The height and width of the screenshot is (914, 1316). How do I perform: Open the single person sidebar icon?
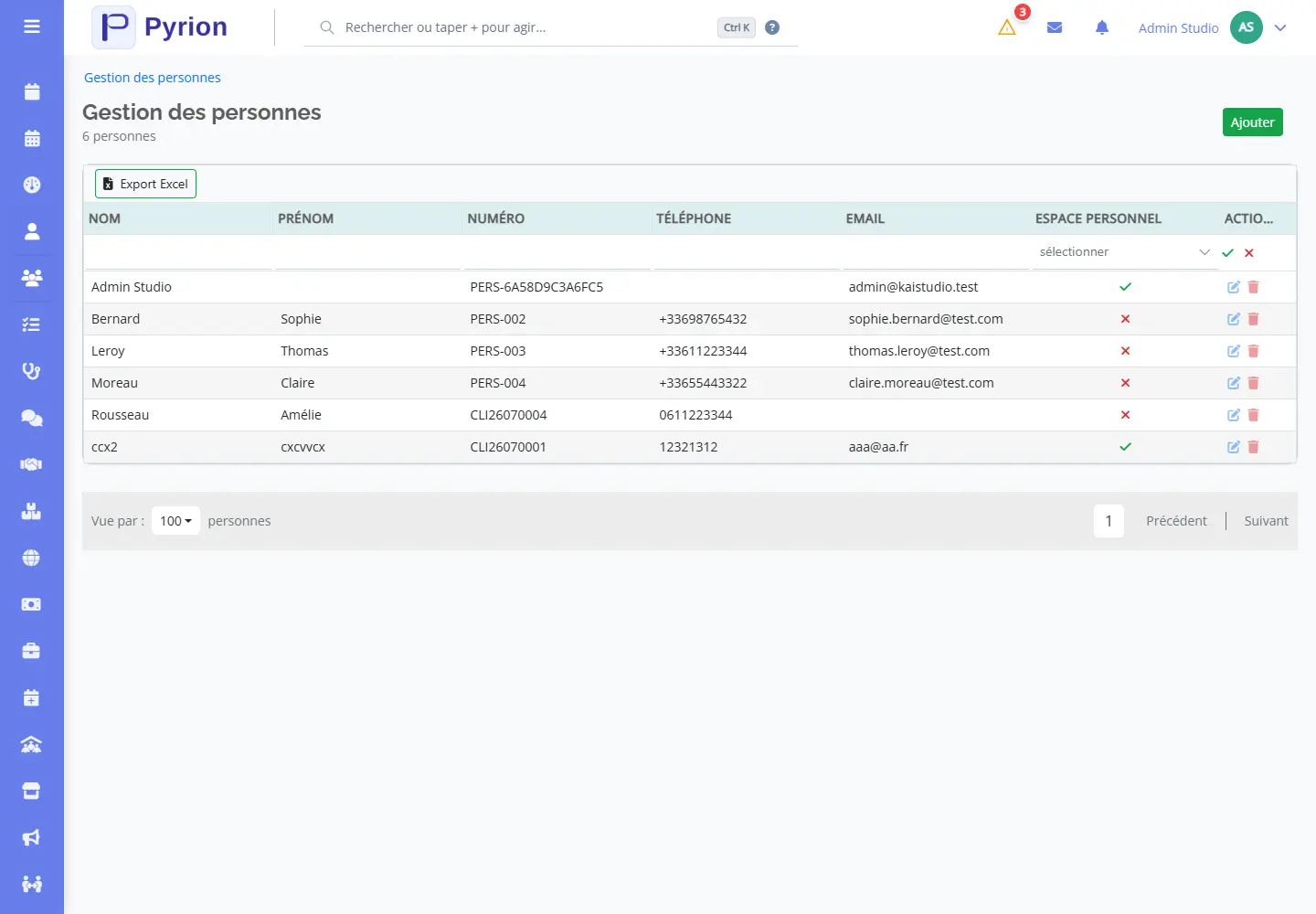coord(32,231)
